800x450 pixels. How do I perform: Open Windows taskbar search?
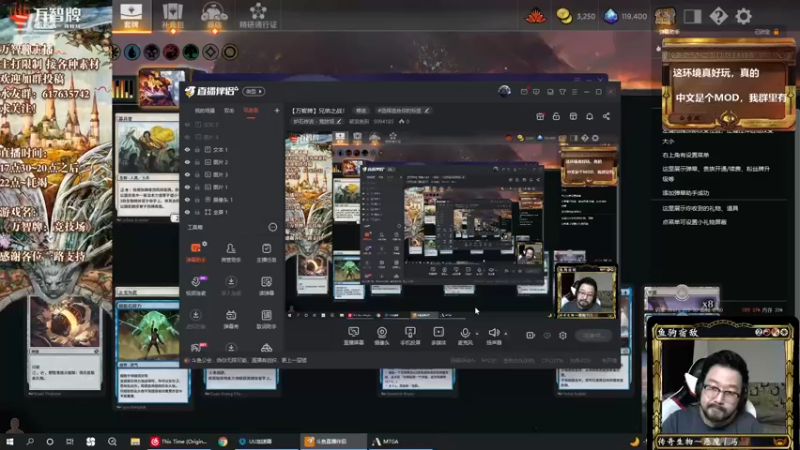(x=30, y=441)
